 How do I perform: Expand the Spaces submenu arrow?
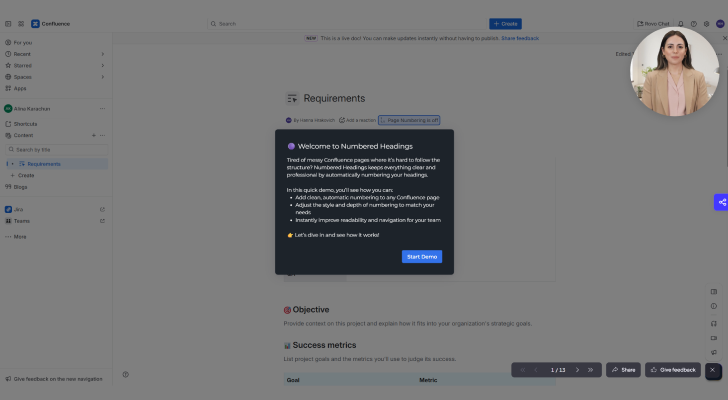pyautogui.click(x=103, y=77)
